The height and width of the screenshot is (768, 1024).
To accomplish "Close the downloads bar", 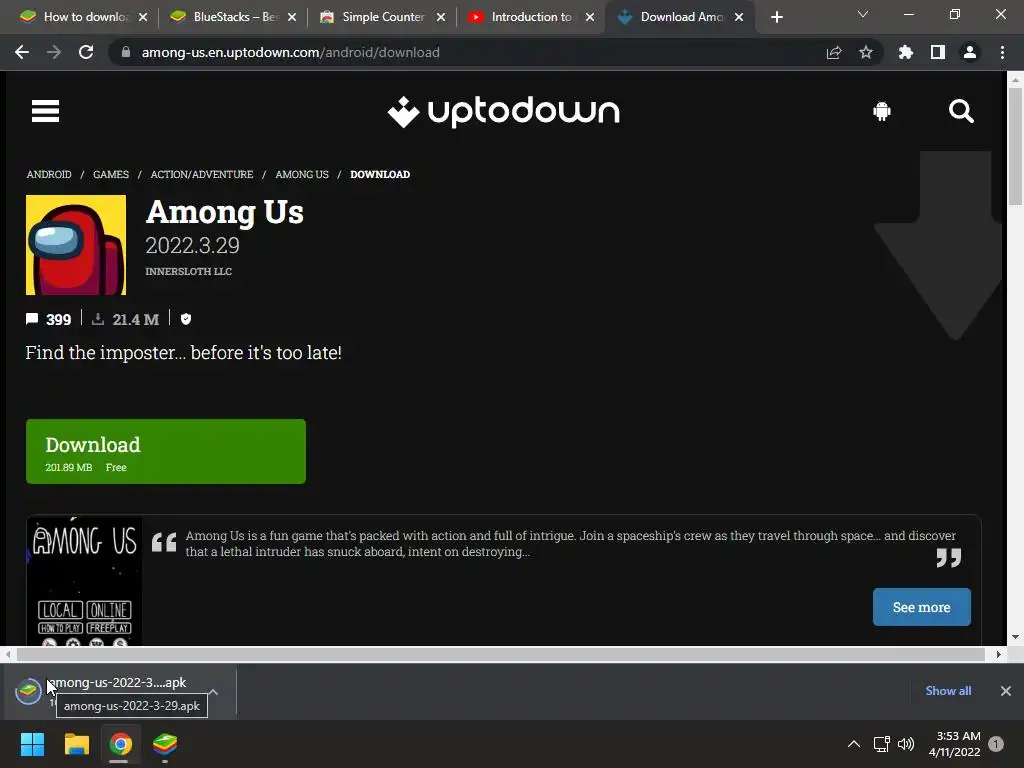I will [1006, 691].
